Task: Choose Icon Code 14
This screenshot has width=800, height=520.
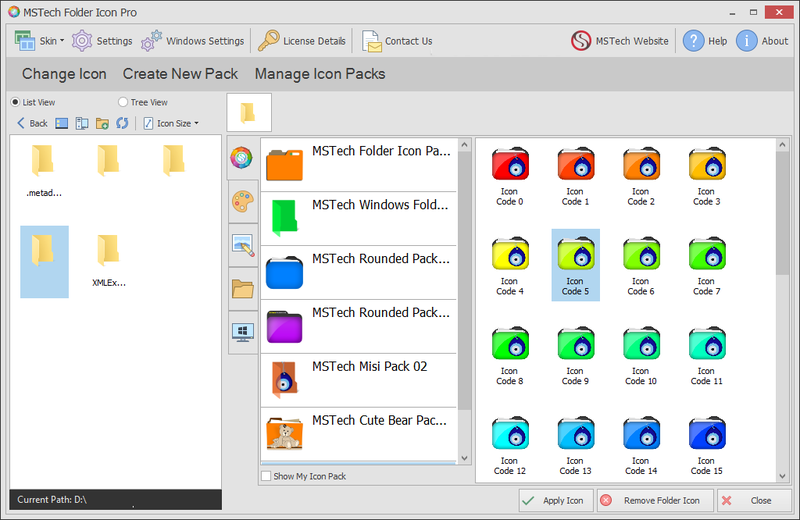Action: (x=641, y=445)
